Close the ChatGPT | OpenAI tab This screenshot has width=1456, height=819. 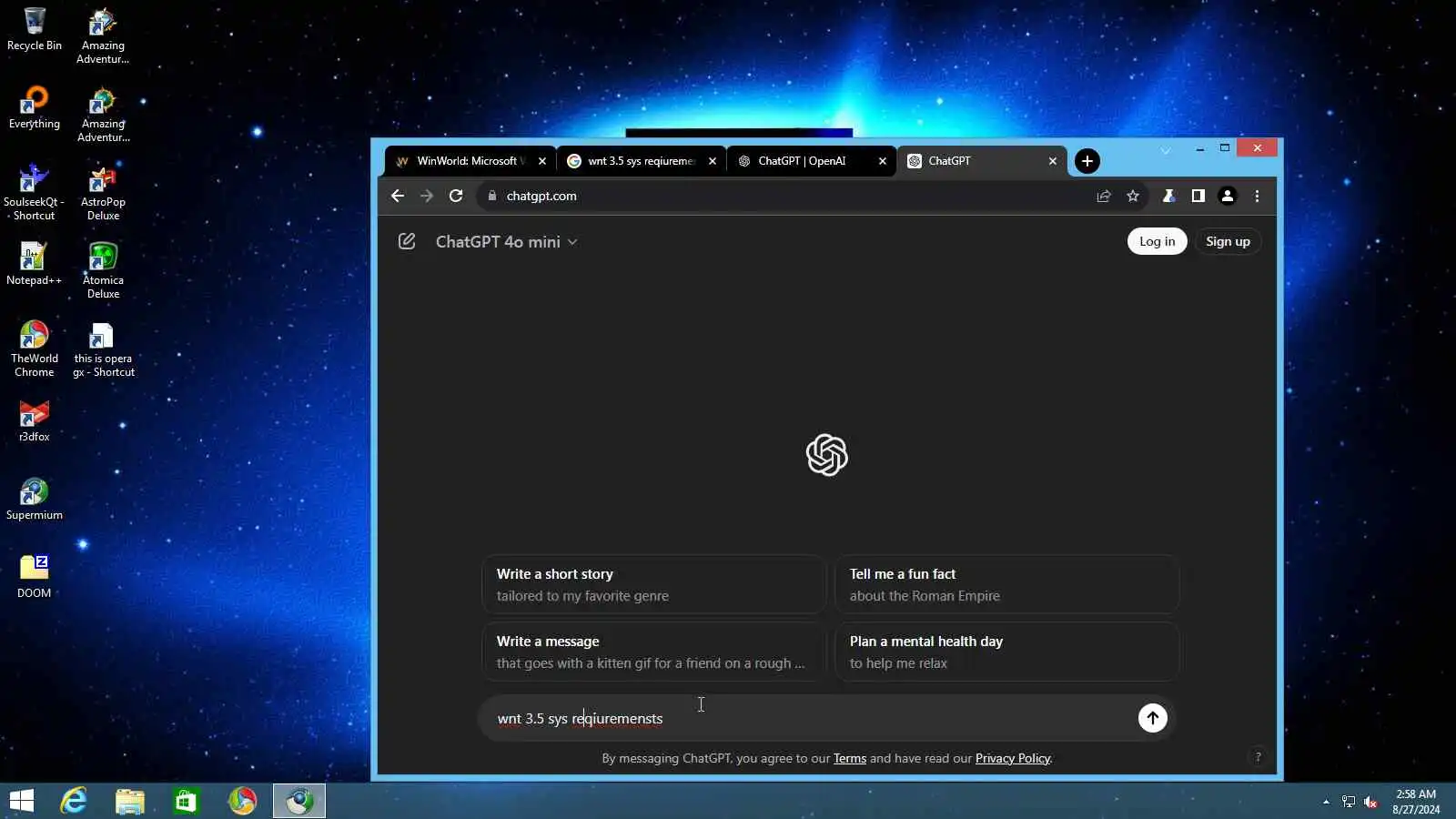(x=883, y=161)
